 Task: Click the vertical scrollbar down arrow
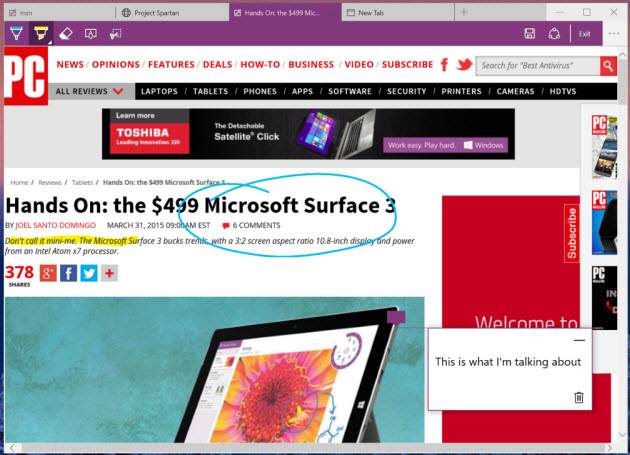pyautogui.click(x=623, y=435)
